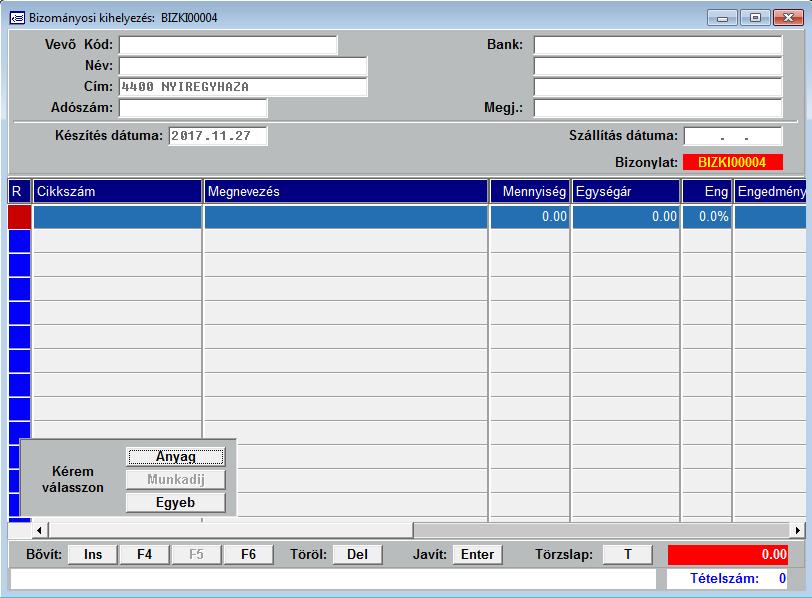Click the horizontal scrollbar thumb
Viewport: 812px width, 598px height.
[x=231, y=530]
